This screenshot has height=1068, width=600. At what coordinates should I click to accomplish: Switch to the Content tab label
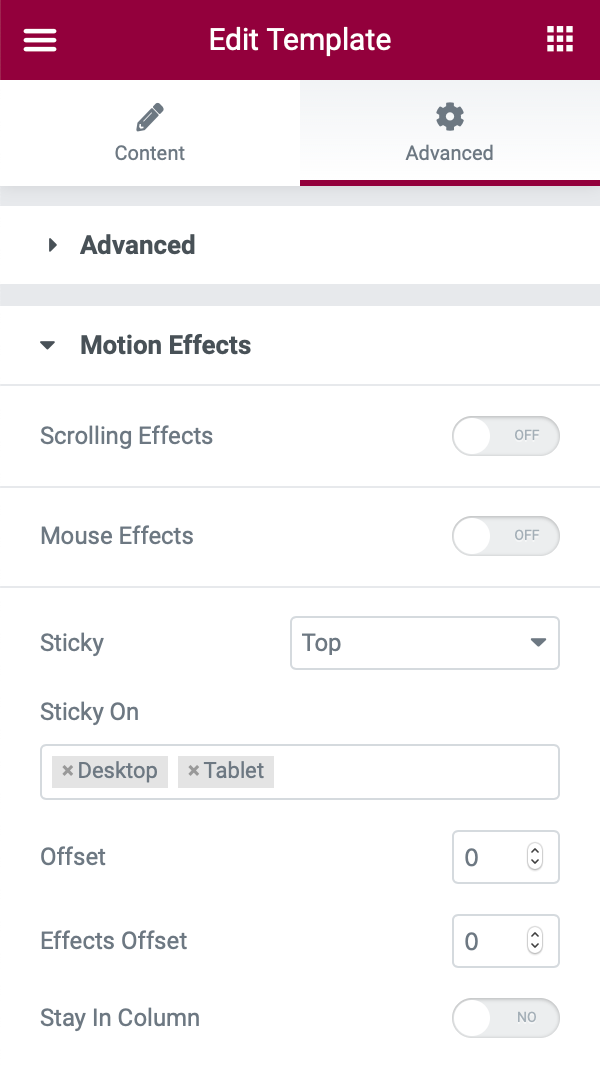tap(149, 153)
